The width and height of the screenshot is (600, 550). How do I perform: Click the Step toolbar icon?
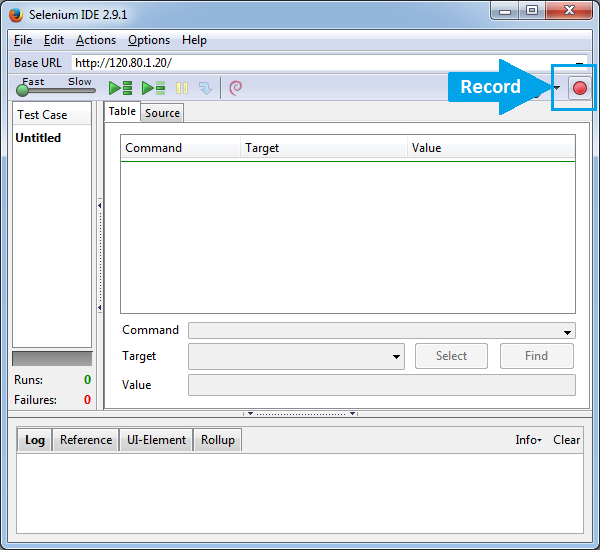[205, 88]
